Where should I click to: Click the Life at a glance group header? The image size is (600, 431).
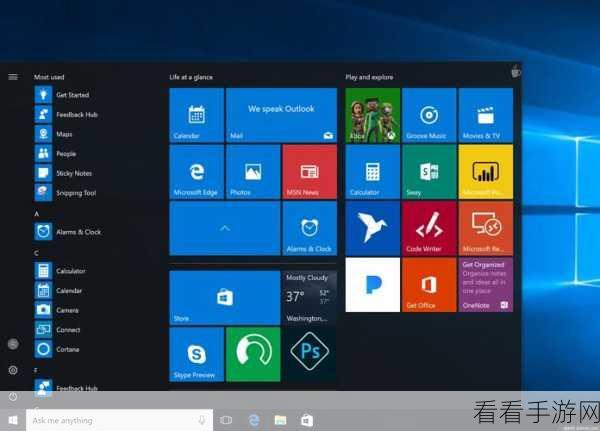tap(191, 77)
